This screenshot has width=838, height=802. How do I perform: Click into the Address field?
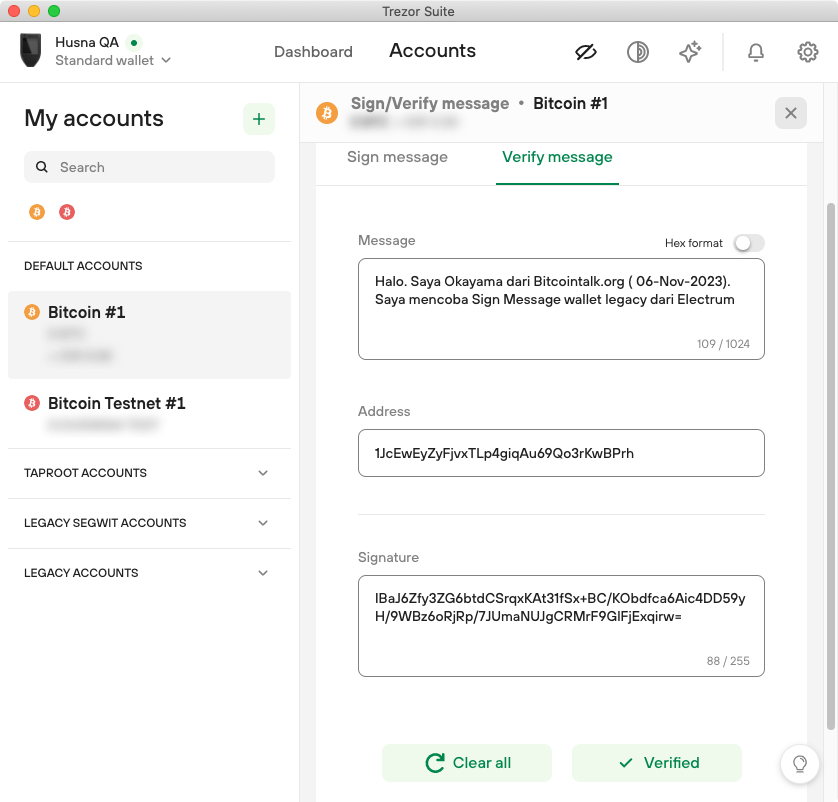click(x=561, y=453)
